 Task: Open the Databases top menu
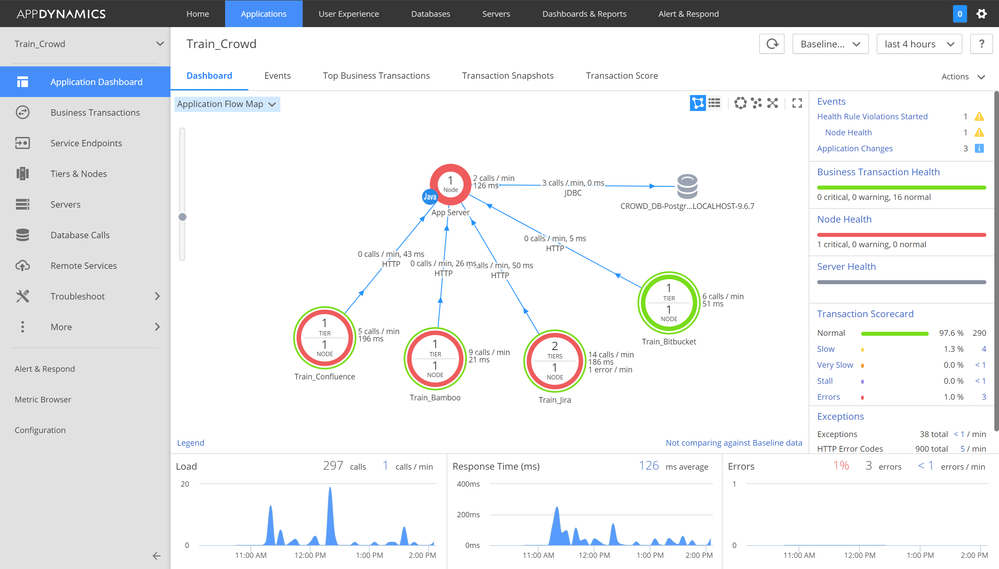pyautogui.click(x=431, y=13)
